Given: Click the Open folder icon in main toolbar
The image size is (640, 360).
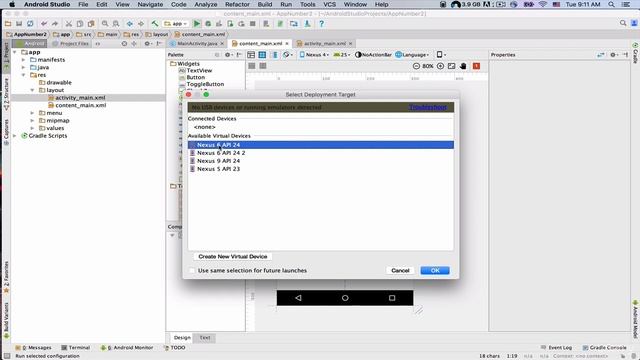Looking at the screenshot, I should coord(8,24).
